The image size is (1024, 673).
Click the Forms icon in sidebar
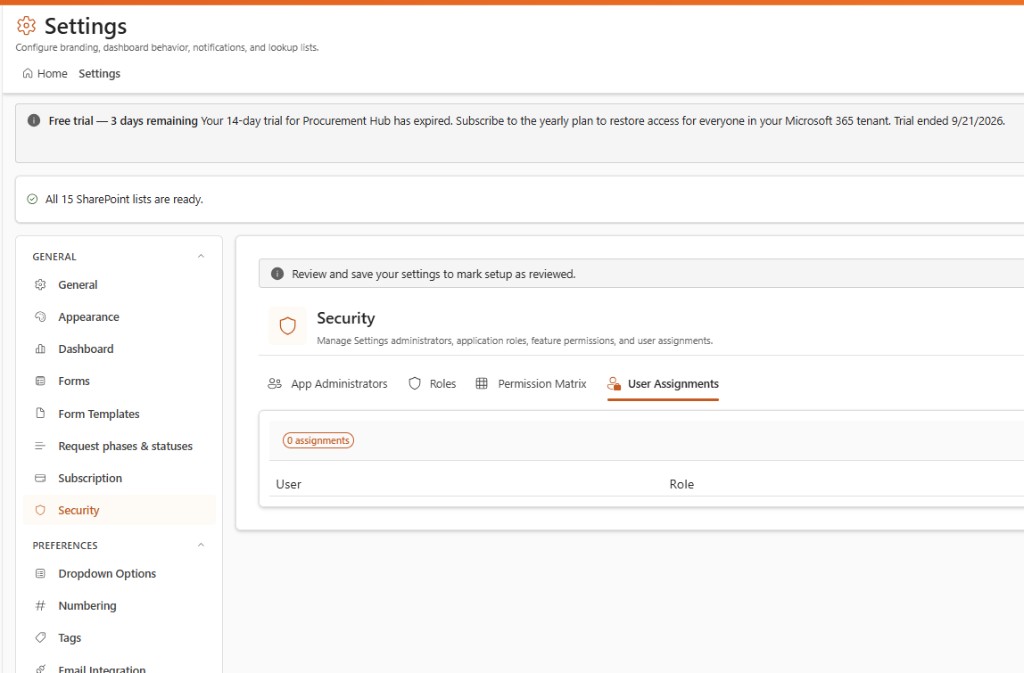[40, 381]
